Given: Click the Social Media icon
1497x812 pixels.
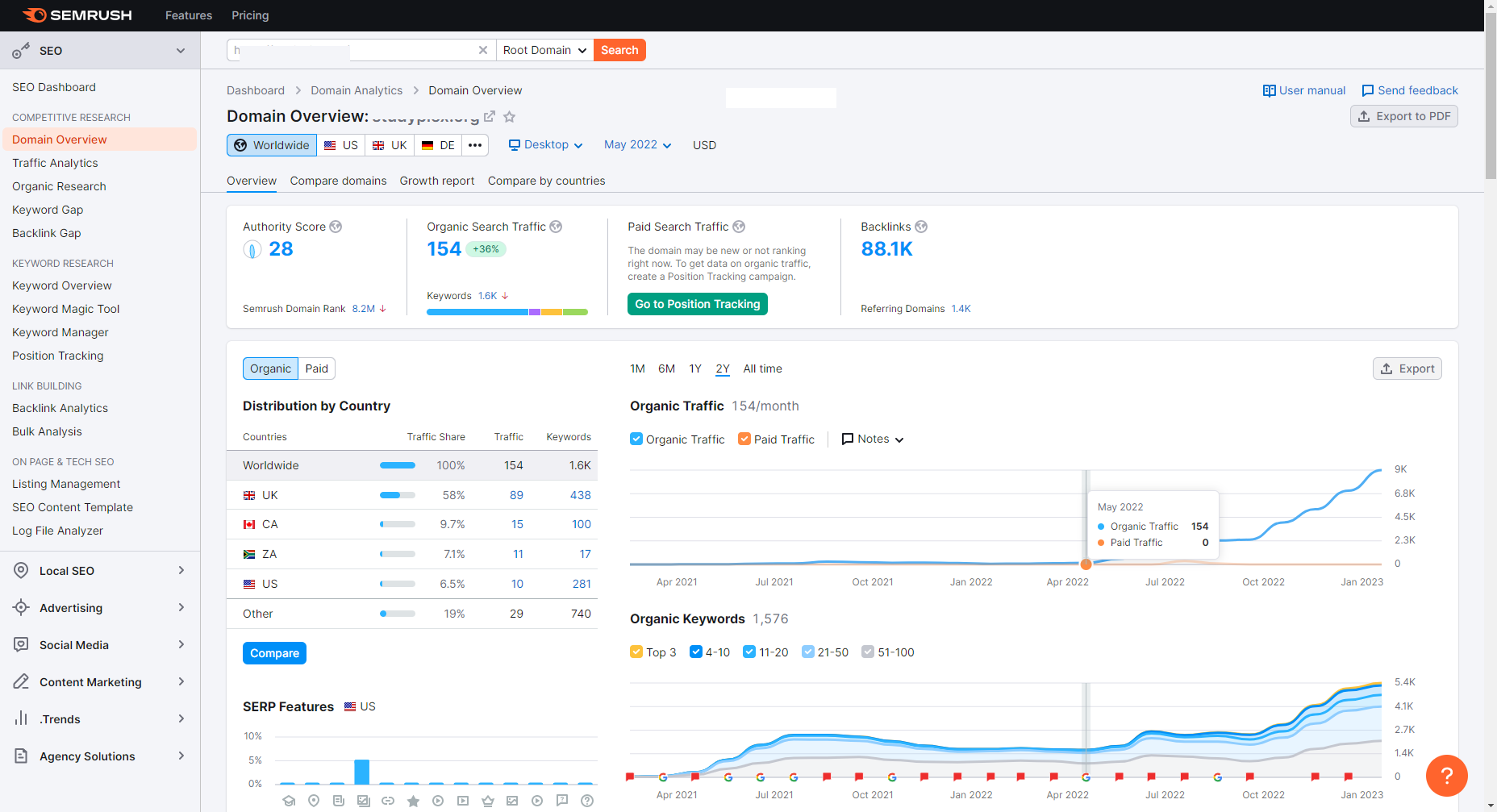Looking at the screenshot, I should click(x=21, y=644).
